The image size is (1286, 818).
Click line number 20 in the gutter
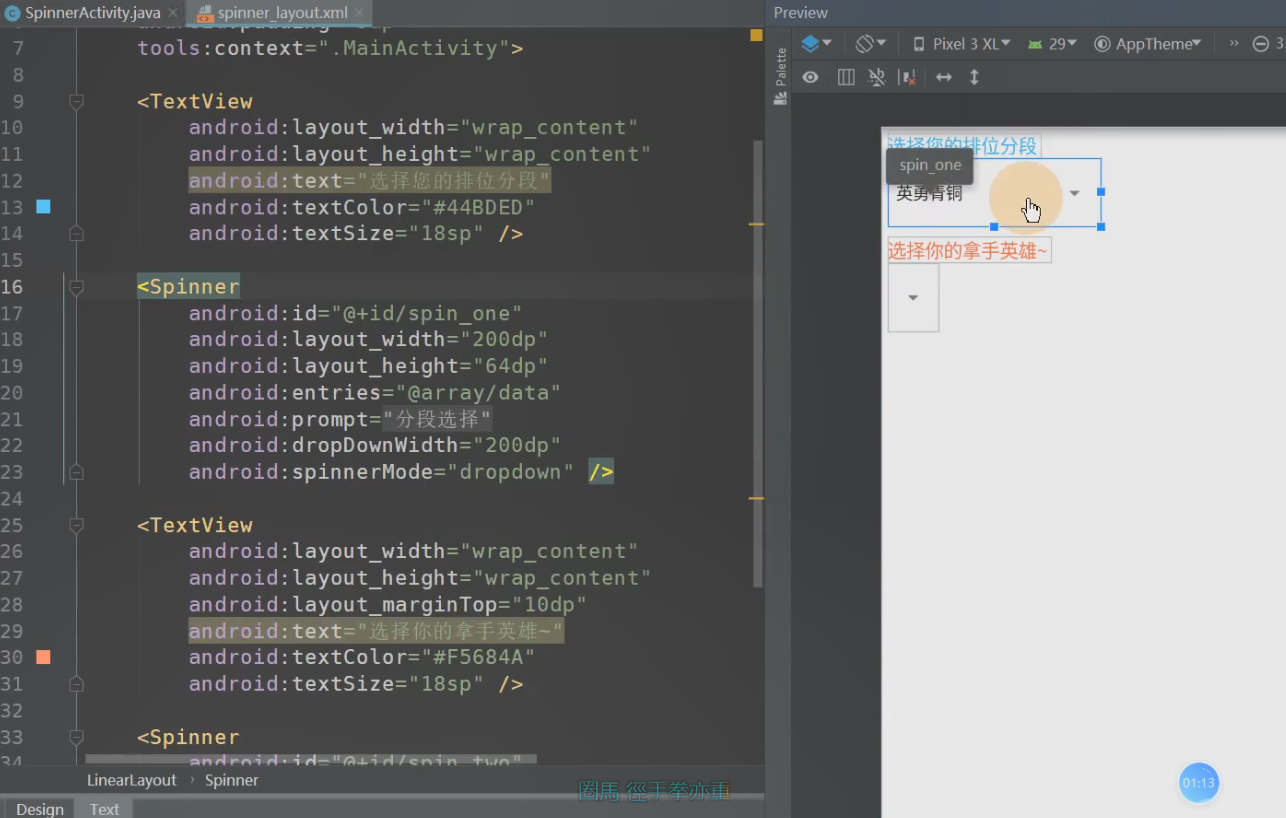click(12, 392)
